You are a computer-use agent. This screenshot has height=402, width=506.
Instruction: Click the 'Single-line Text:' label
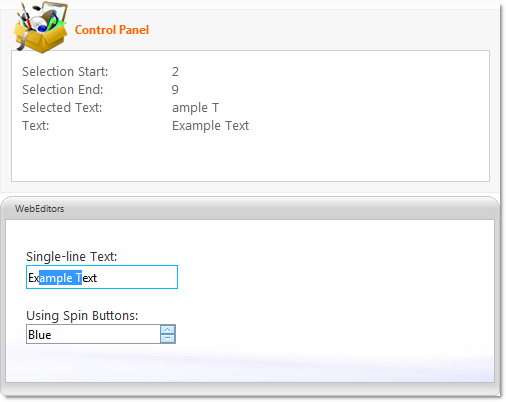[72, 257]
